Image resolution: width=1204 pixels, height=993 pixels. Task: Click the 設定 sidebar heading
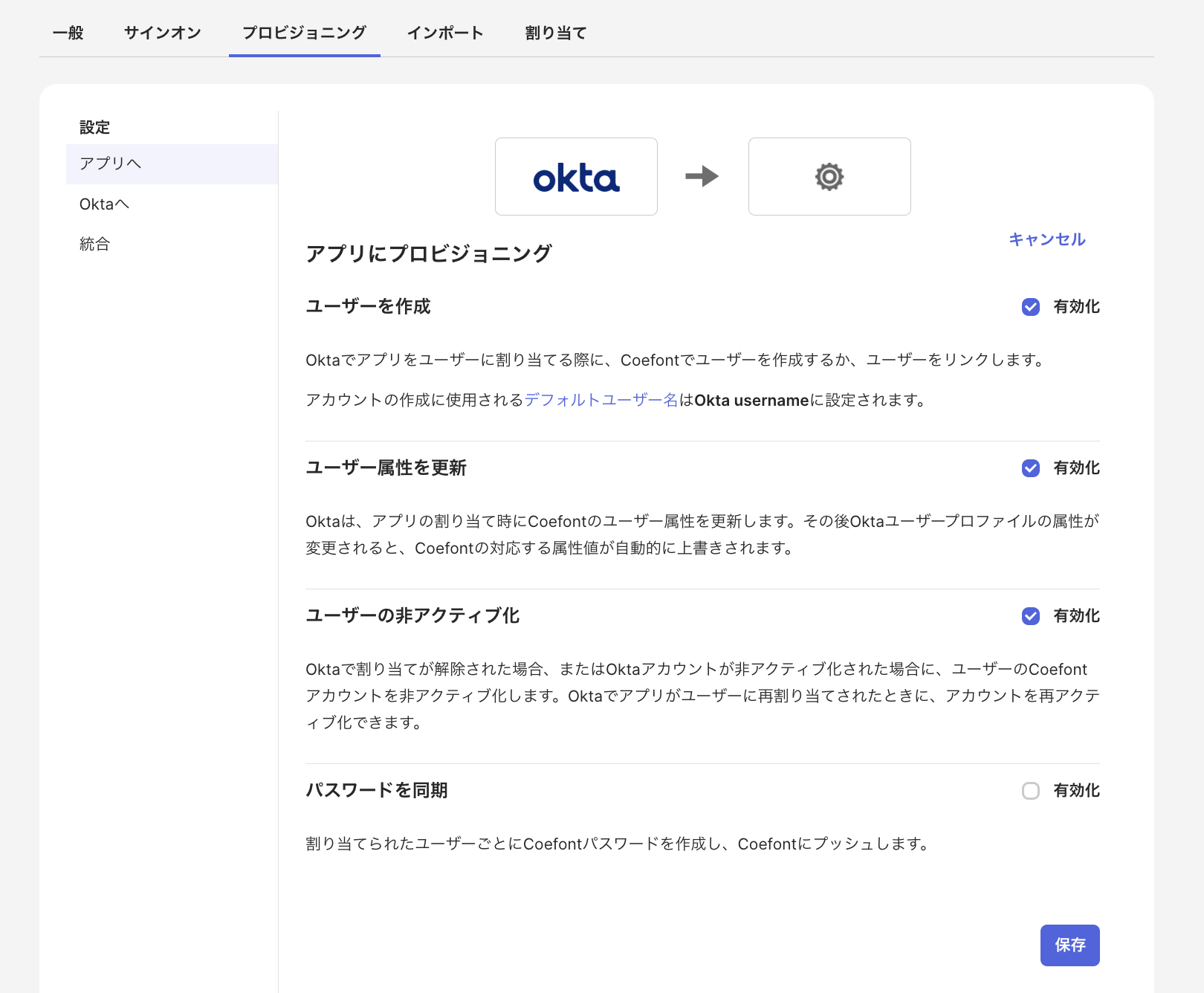tap(94, 127)
